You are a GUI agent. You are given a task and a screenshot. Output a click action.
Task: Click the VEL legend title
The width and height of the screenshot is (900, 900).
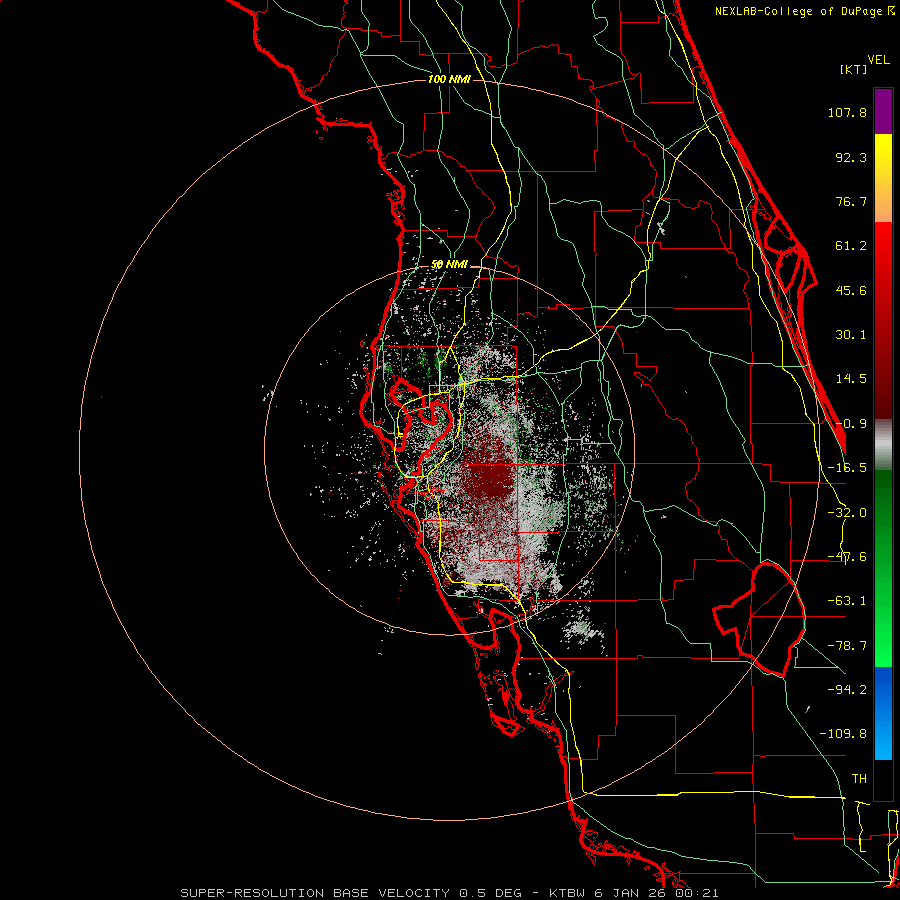coord(878,60)
